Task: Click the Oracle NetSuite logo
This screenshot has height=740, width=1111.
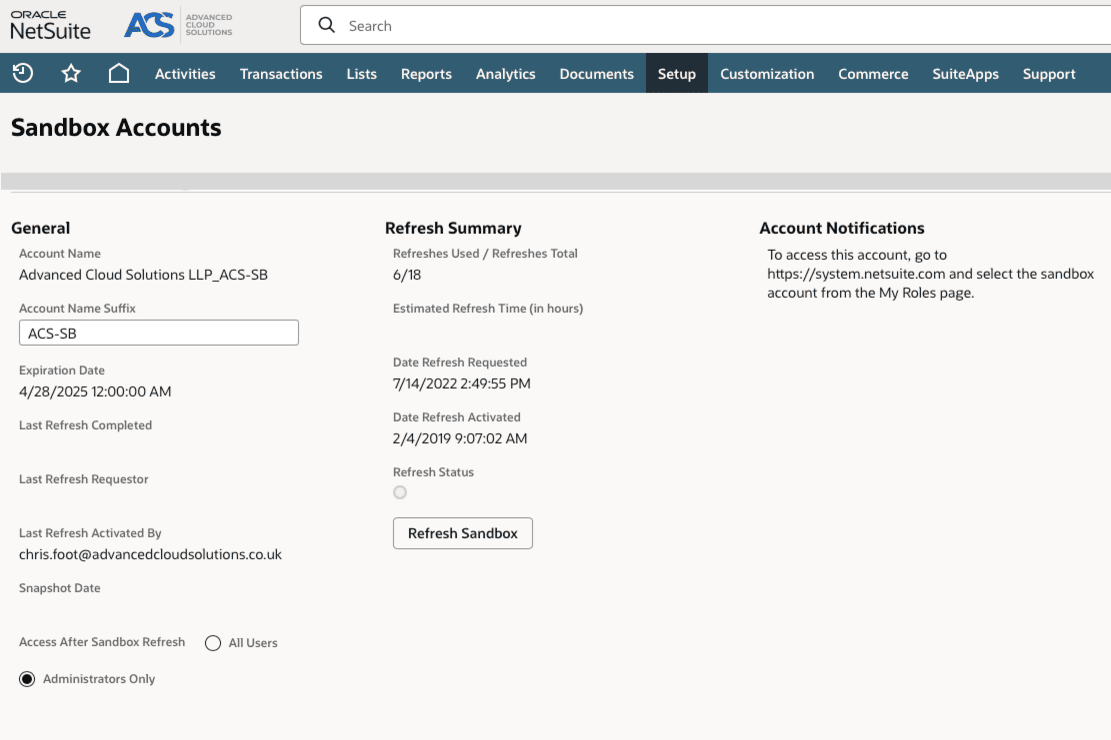Action: click(x=50, y=26)
